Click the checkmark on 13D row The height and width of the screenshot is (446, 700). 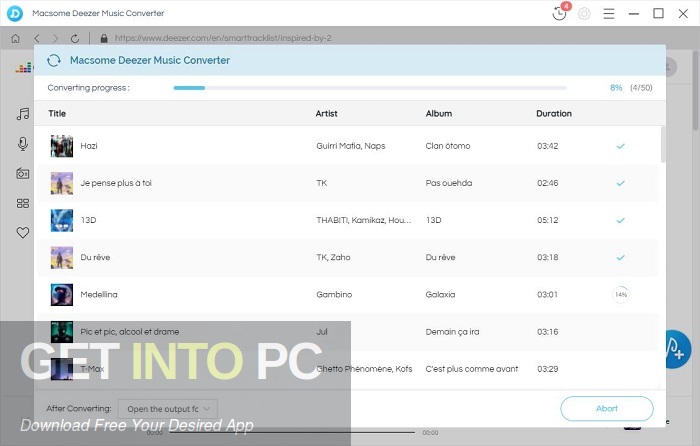pyautogui.click(x=621, y=220)
